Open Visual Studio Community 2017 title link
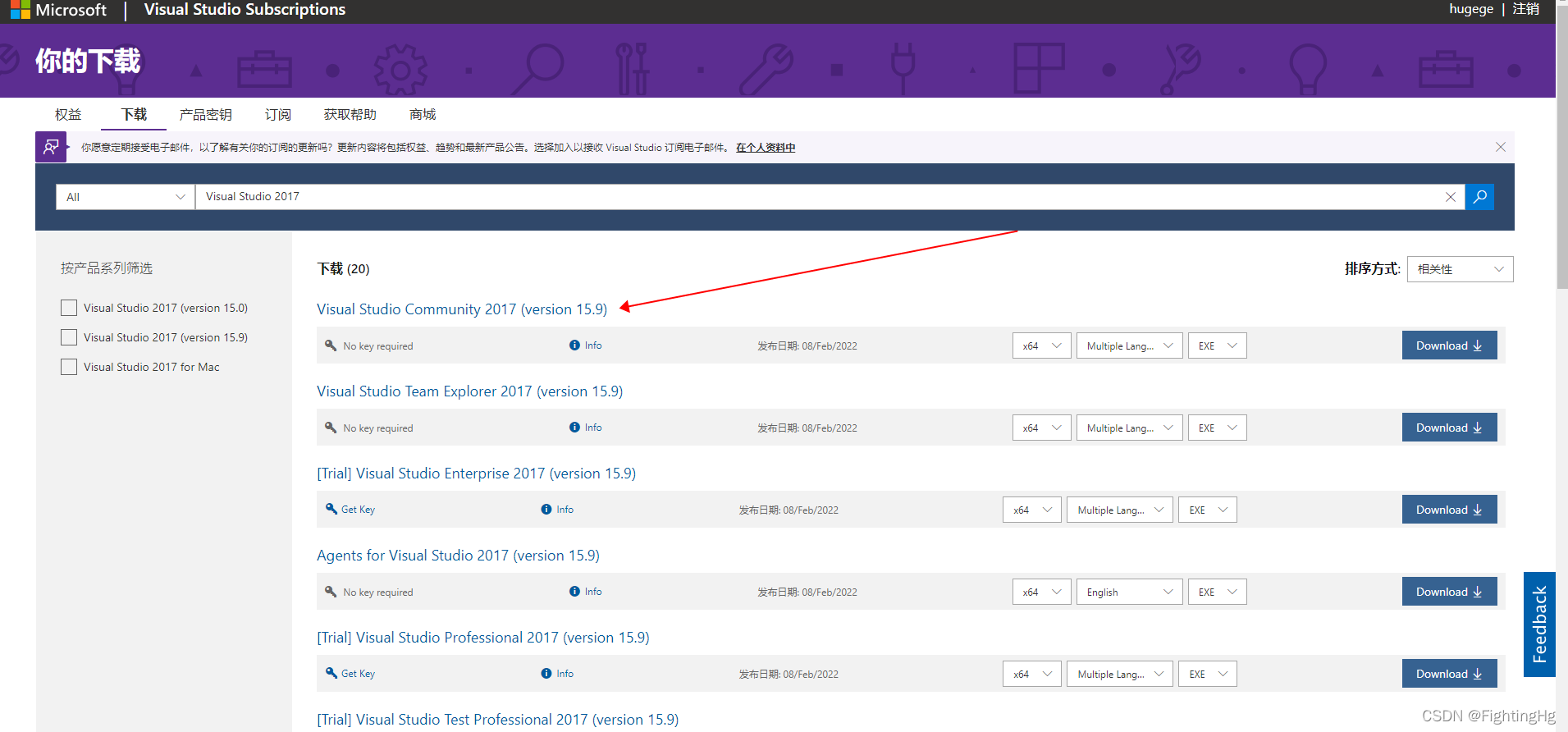This screenshot has width=1568, height=732. pos(462,309)
